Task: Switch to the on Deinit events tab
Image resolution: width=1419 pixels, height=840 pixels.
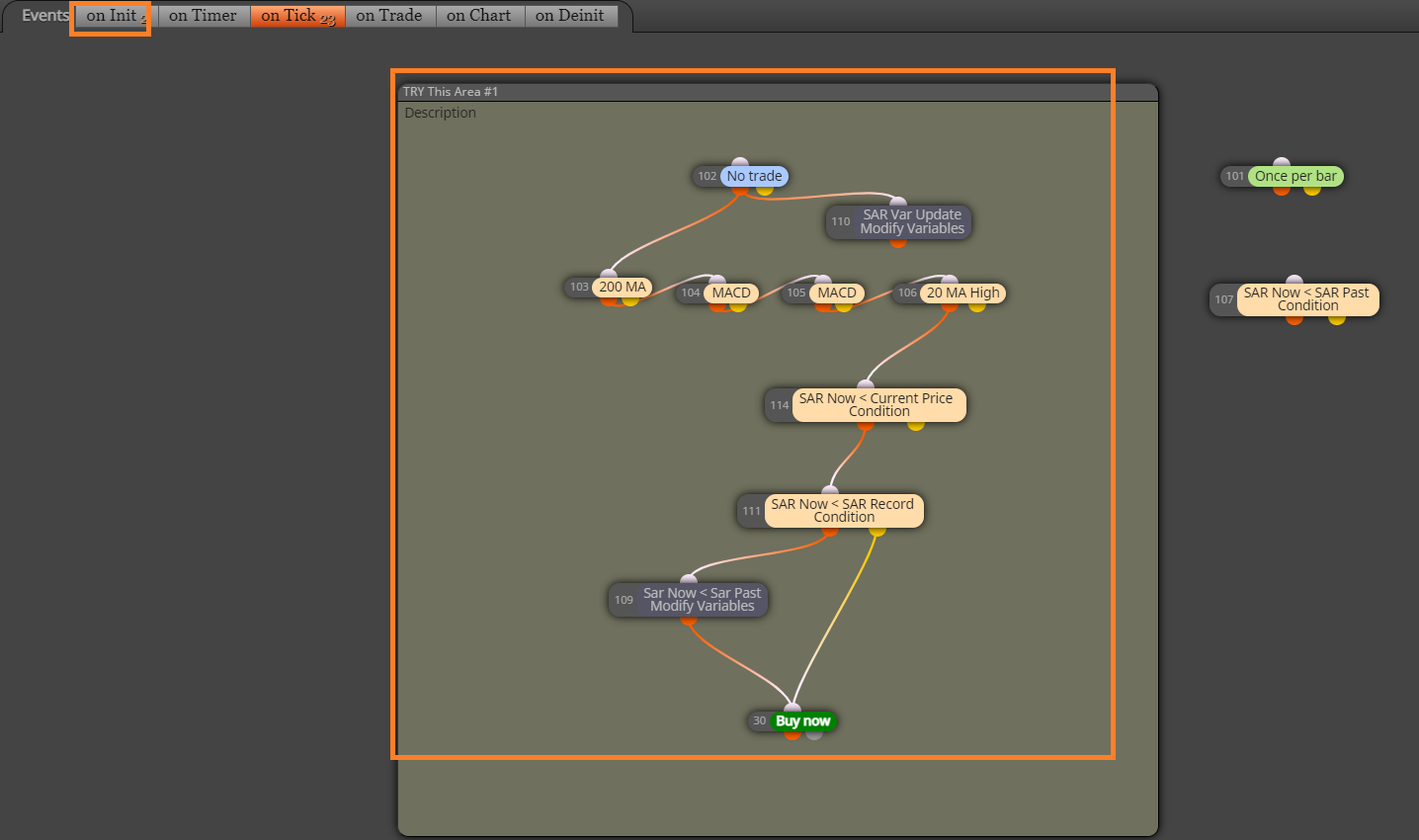Action: 570,16
